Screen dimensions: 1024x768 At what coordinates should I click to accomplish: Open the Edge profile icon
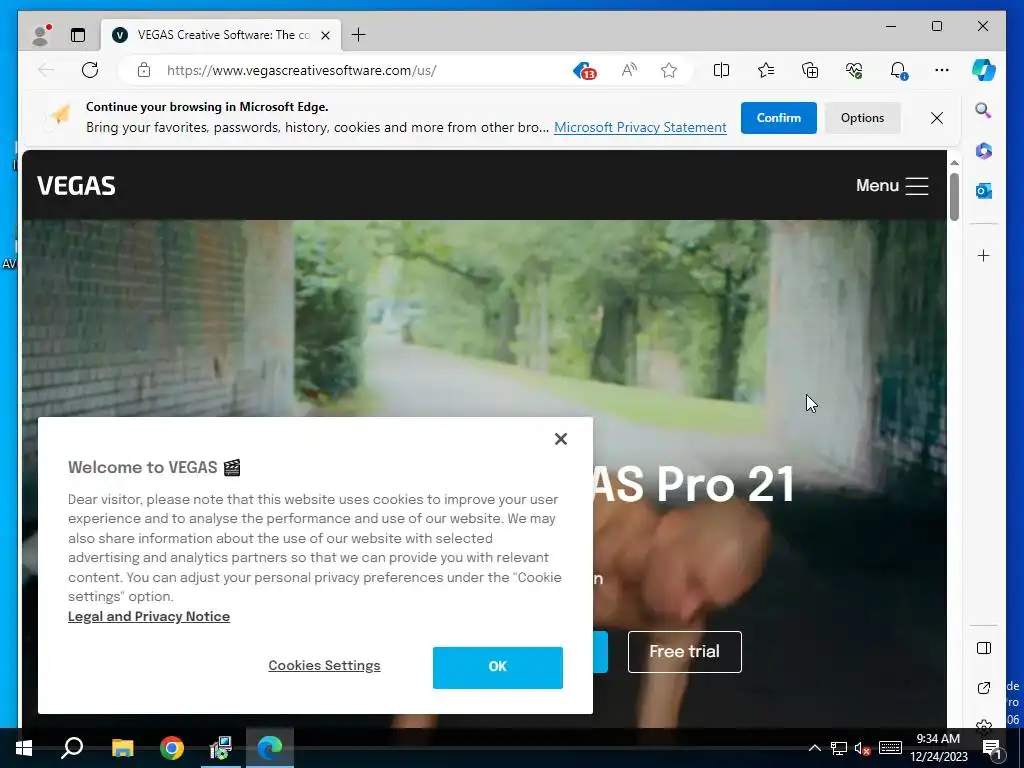click(41, 35)
